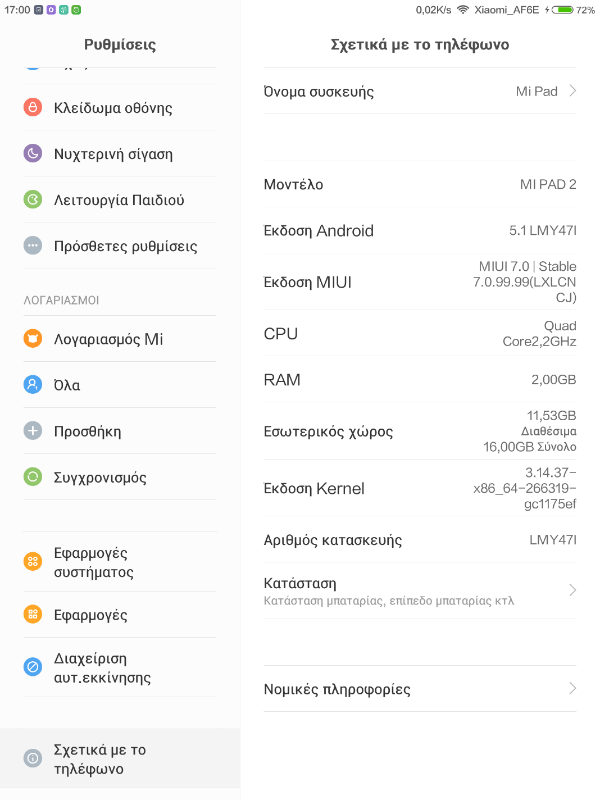Screen dimensions: 600x800
Task: Tap the Πρόσθετες ρυθμίσεις three-dot icon
Action: click(x=33, y=246)
